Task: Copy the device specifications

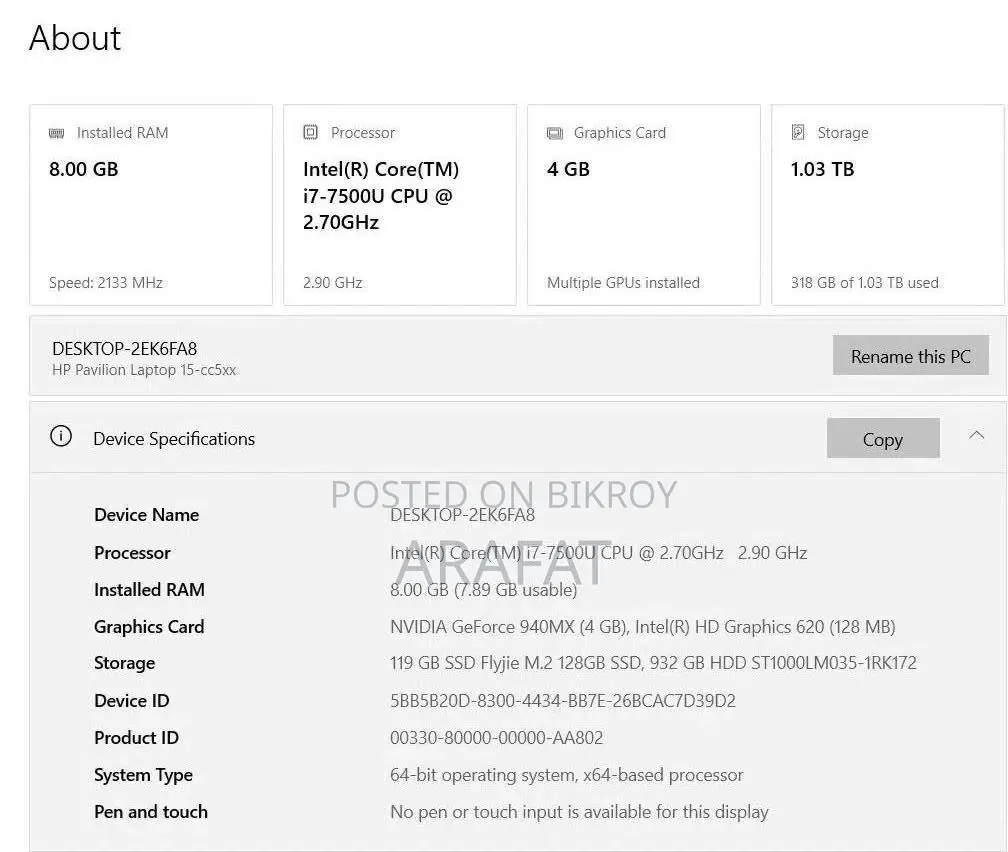Action: pos(883,439)
